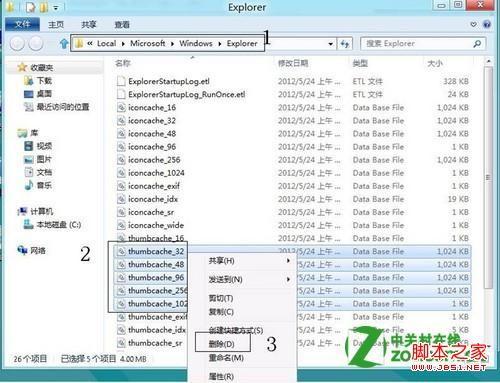
Task: Click the refresh icon beside address bar
Action: point(345,44)
